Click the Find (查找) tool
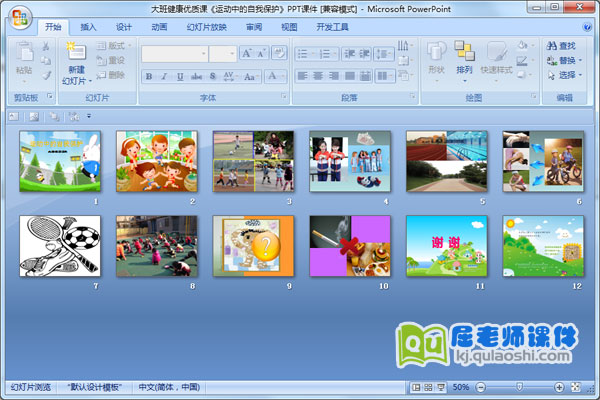 coord(562,45)
